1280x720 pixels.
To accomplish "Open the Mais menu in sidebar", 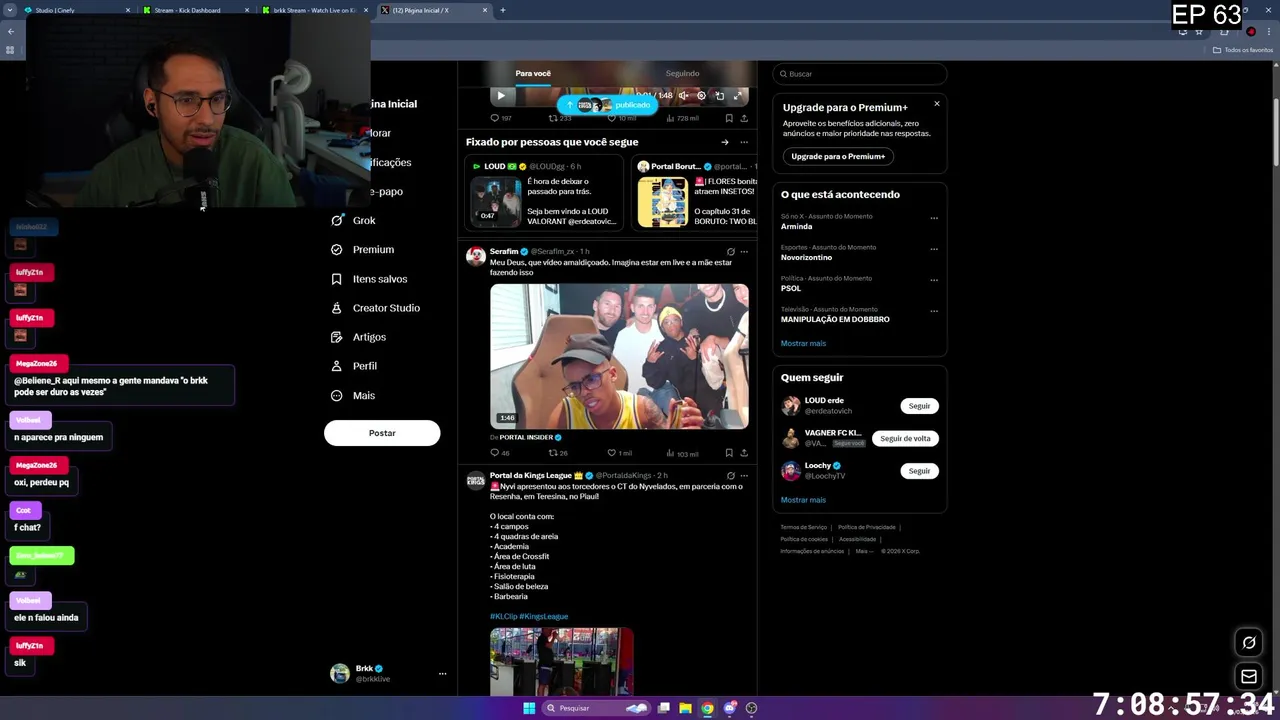I will pos(353,395).
